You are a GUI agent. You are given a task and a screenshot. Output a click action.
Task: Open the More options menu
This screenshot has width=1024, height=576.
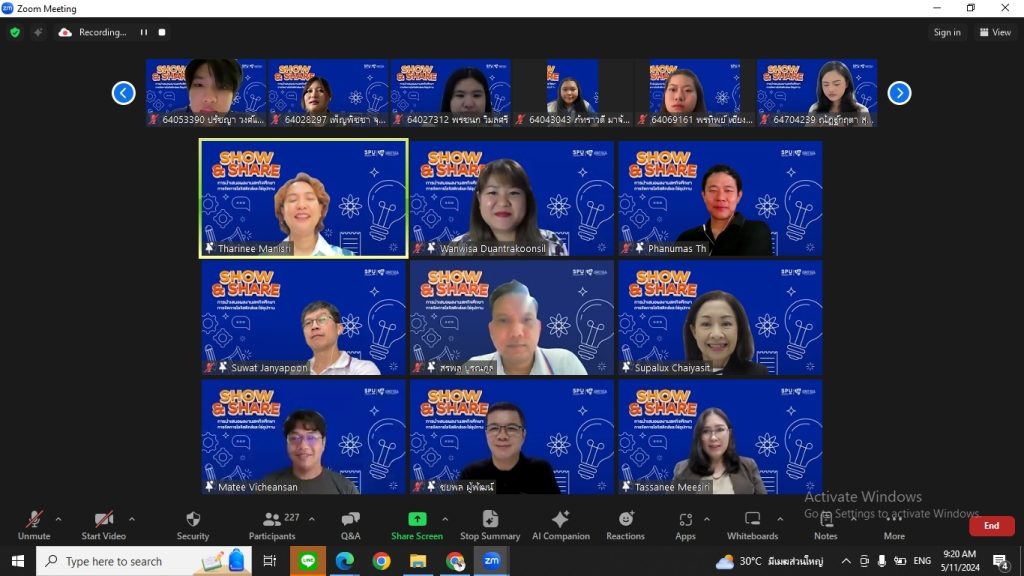(x=894, y=526)
